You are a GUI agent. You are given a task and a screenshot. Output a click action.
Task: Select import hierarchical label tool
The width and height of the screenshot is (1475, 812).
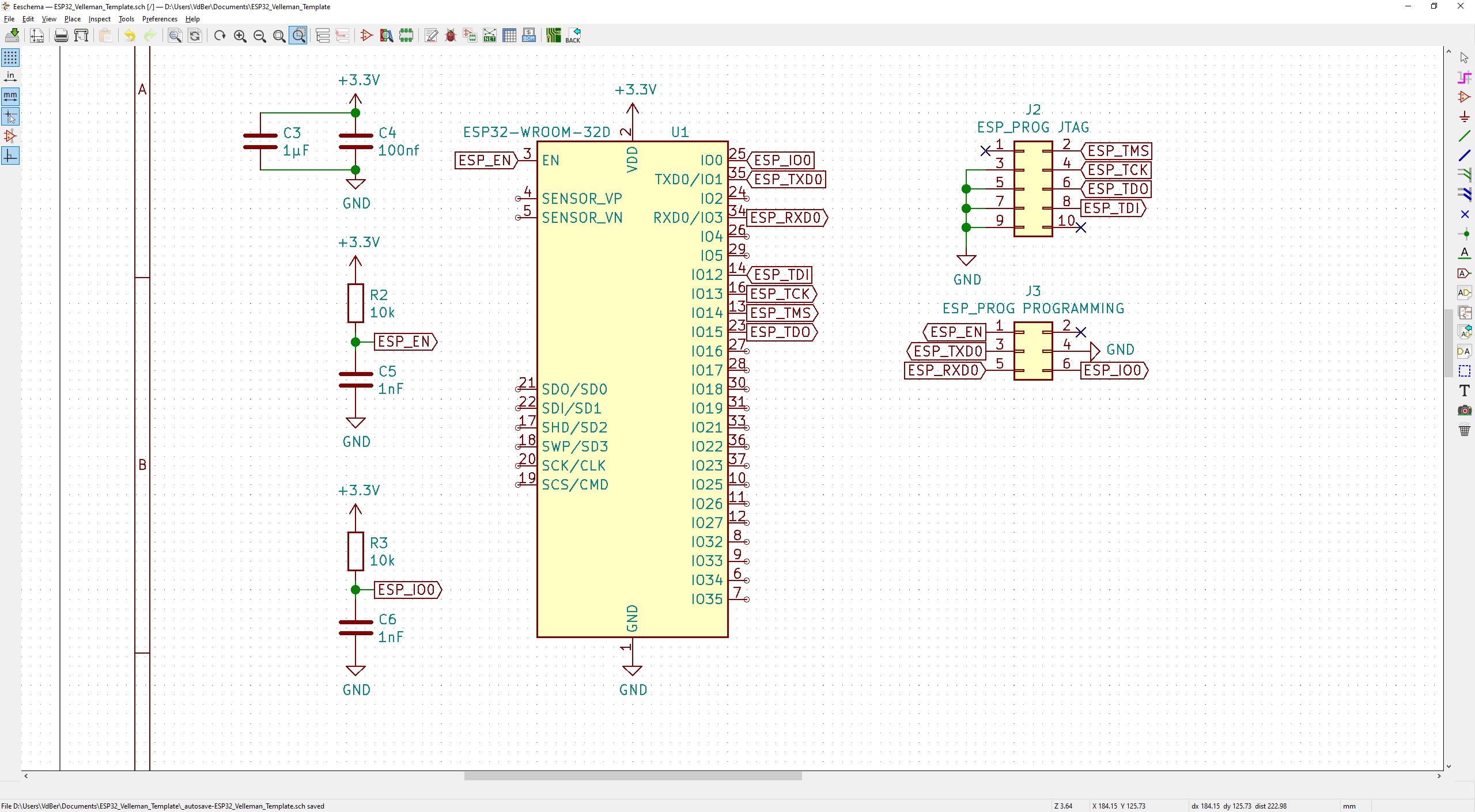1464,332
